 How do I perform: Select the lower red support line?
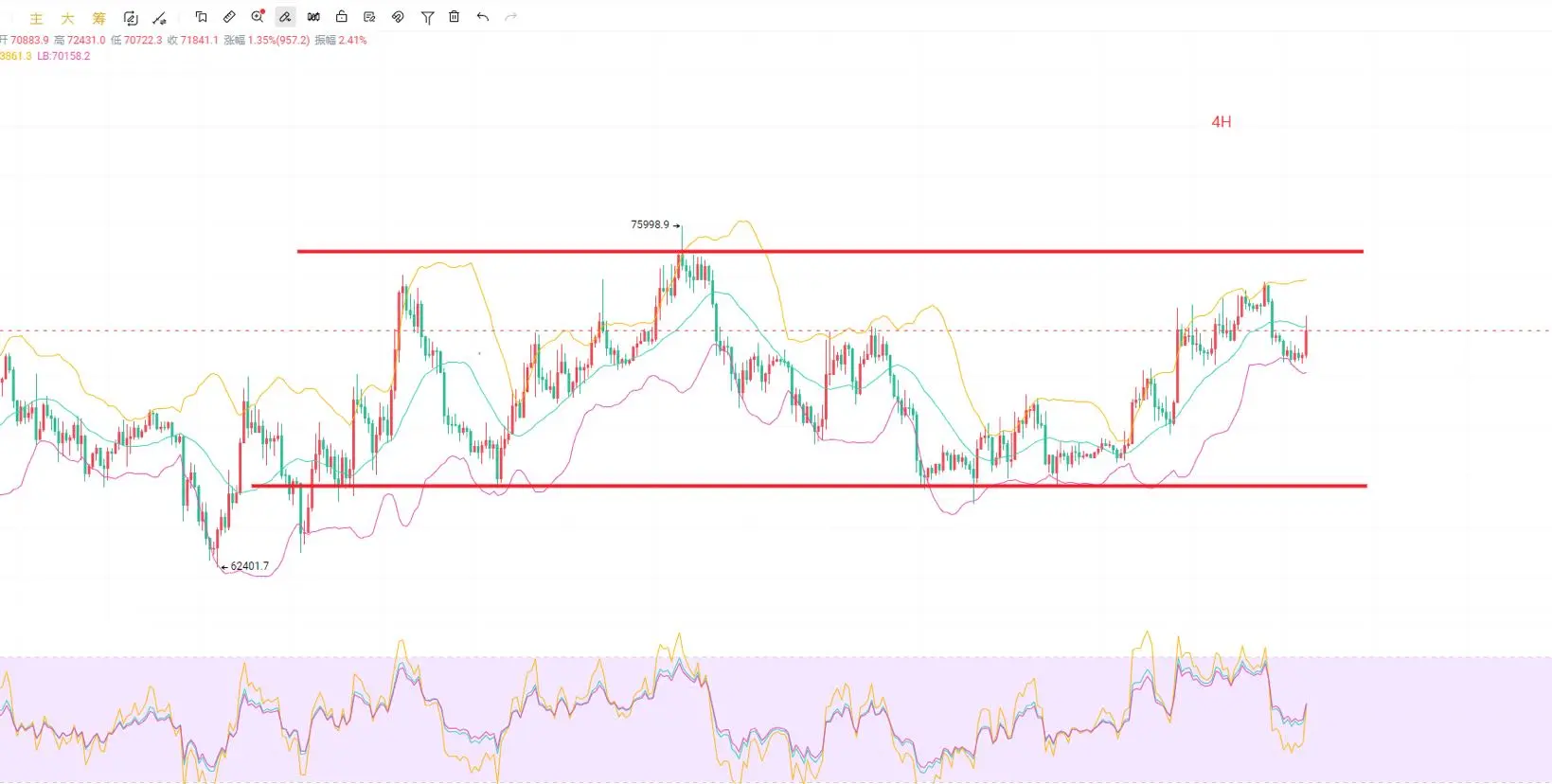coord(810,486)
